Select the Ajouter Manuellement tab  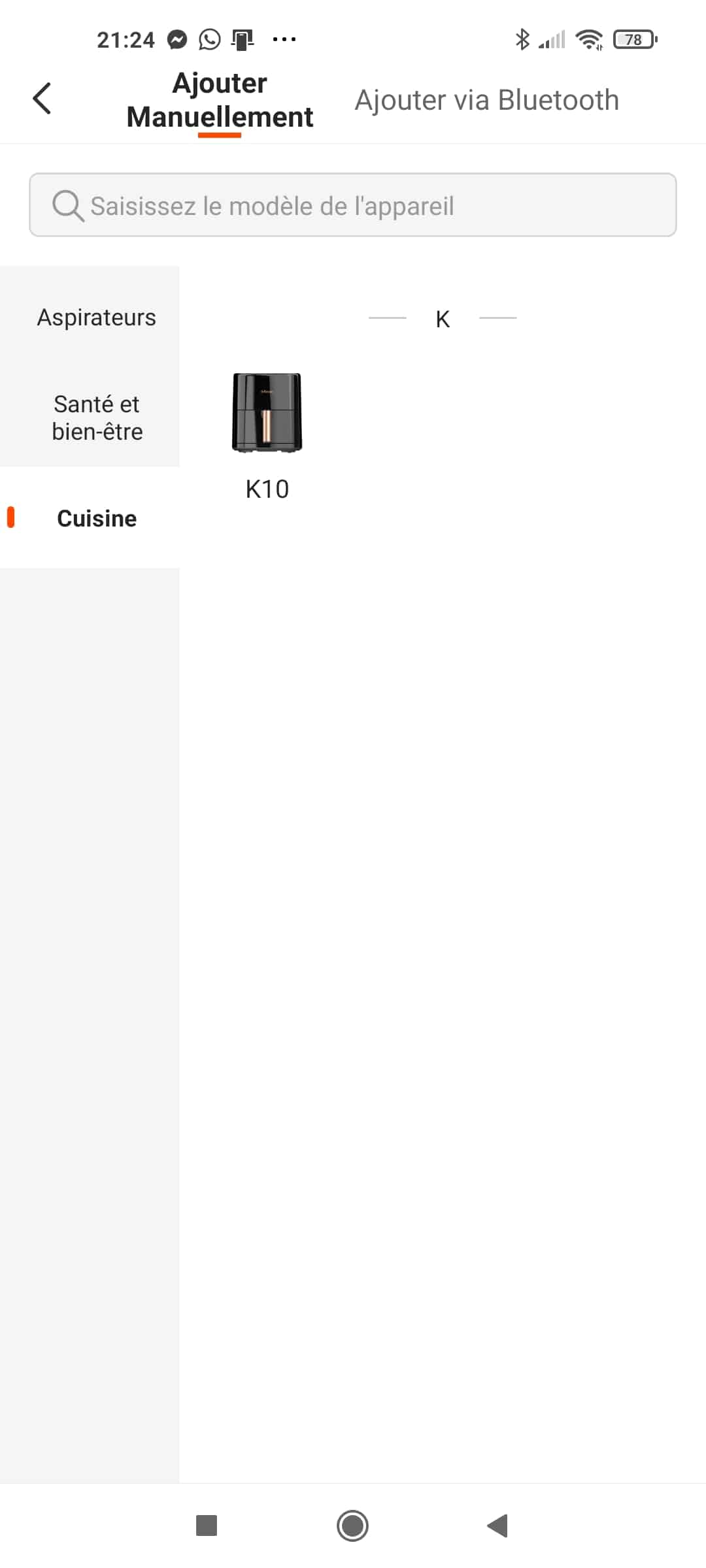[220, 100]
